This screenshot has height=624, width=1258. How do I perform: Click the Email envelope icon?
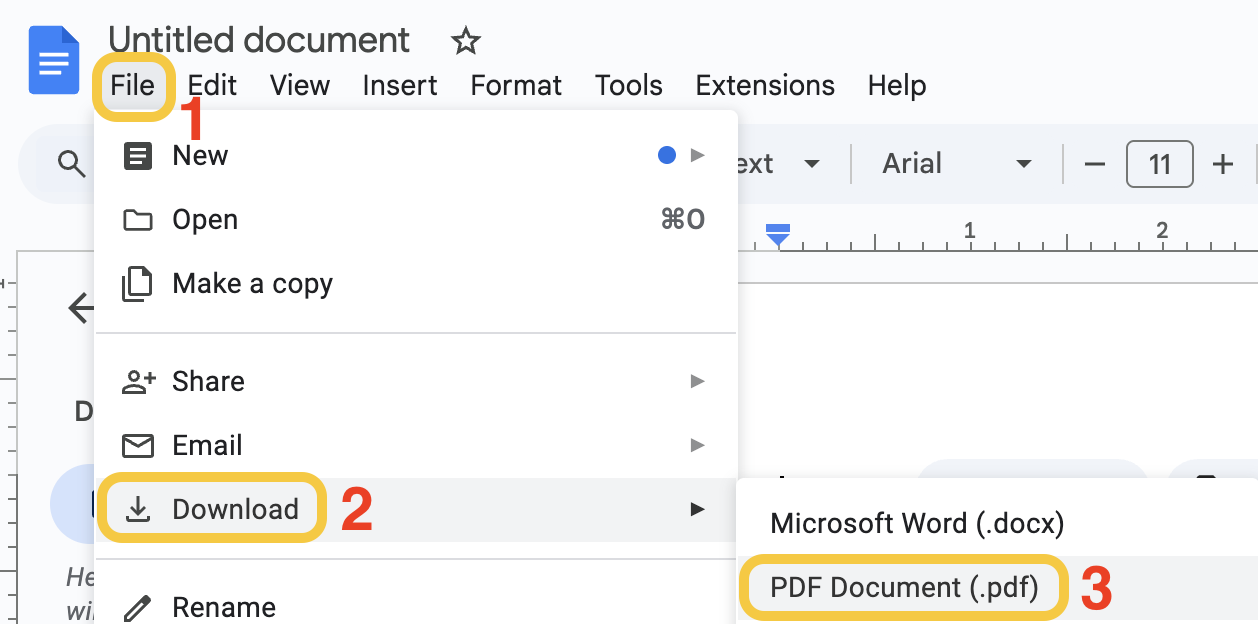click(137, 445)
